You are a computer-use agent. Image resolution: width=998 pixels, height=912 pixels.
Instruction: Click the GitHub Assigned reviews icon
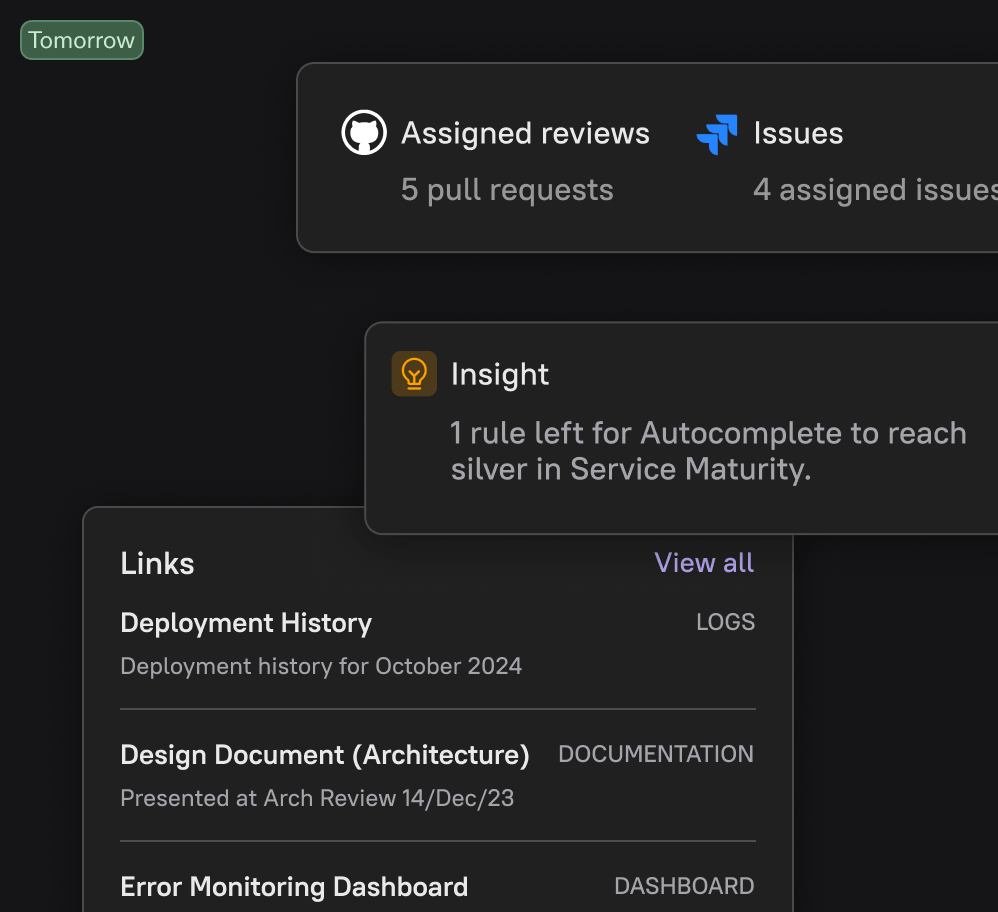click(364, 132)
